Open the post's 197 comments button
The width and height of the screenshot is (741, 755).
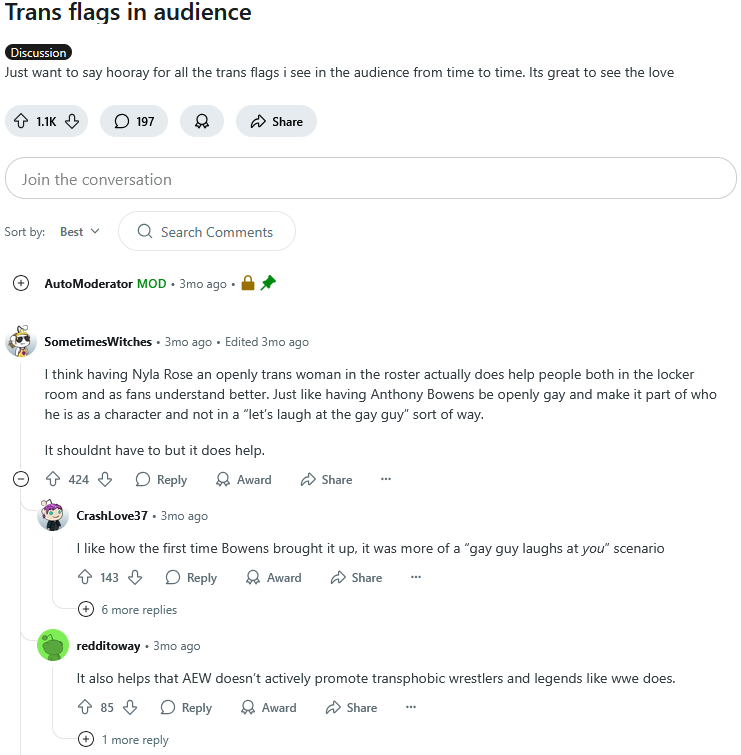point(134,121)
